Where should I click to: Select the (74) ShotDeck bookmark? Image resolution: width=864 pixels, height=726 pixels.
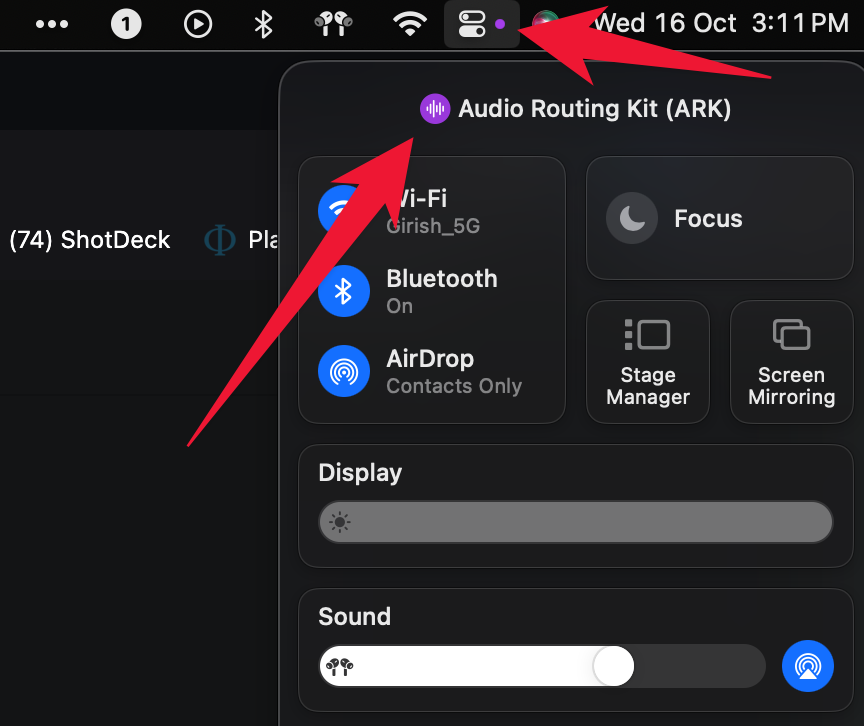[x=90, y=240]
